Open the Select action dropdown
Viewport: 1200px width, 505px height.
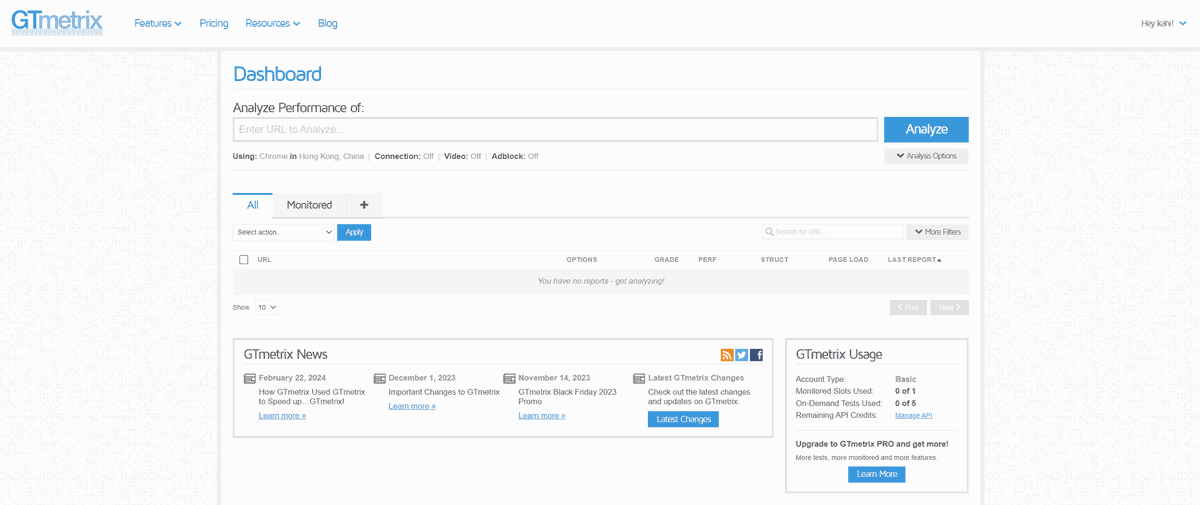point(284,232)
